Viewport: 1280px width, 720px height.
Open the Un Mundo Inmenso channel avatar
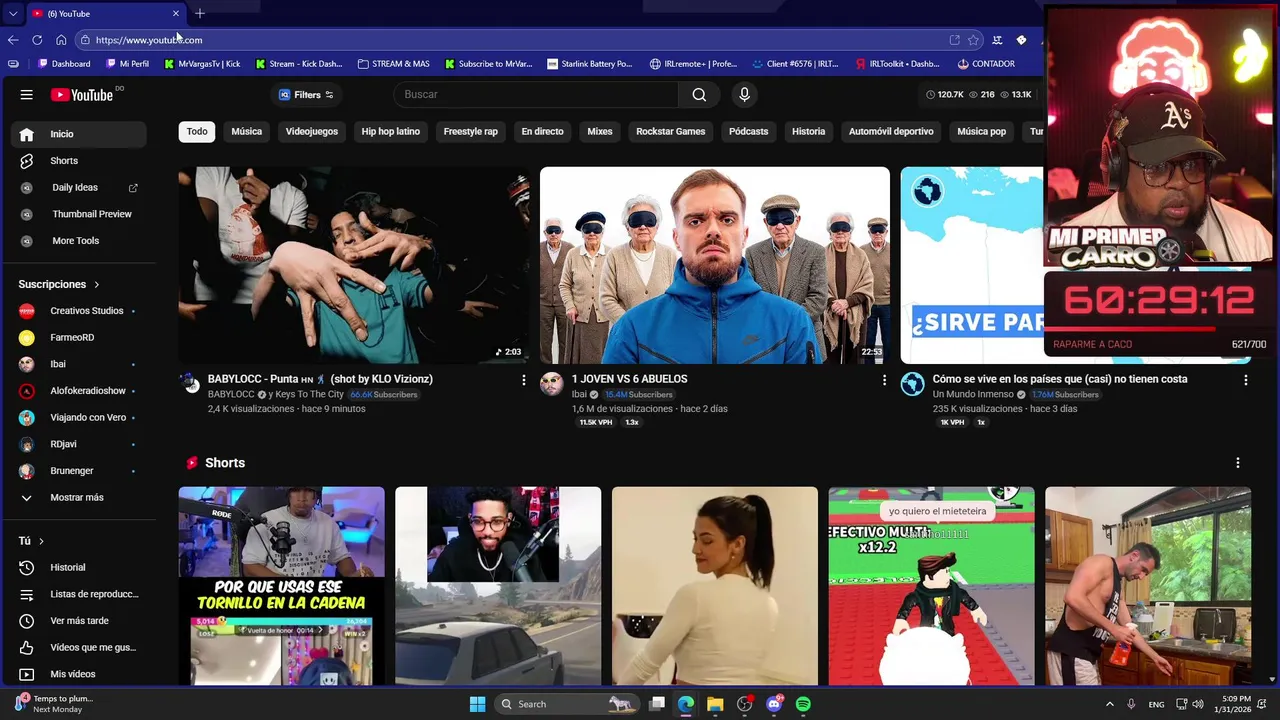click(x=912, y=384)
